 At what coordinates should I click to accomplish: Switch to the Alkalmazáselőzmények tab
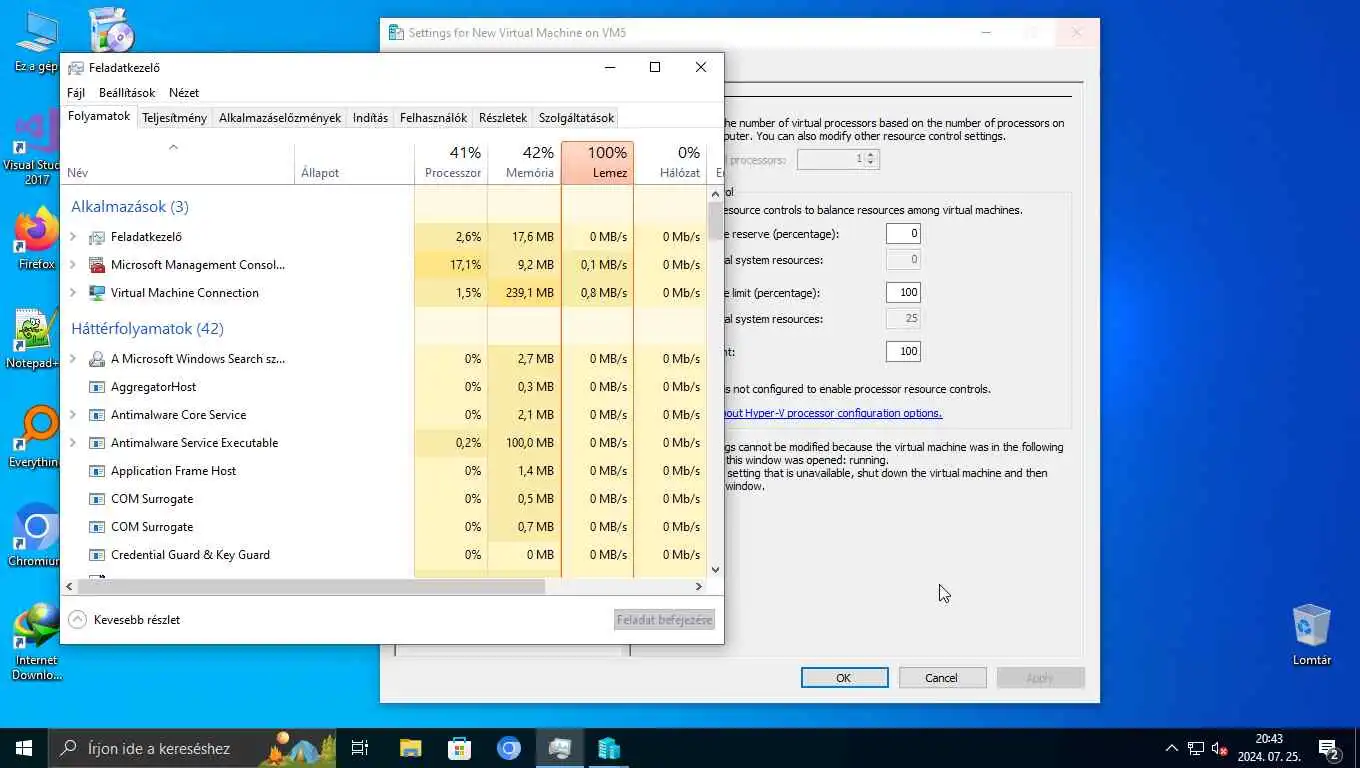coord(280,118)
